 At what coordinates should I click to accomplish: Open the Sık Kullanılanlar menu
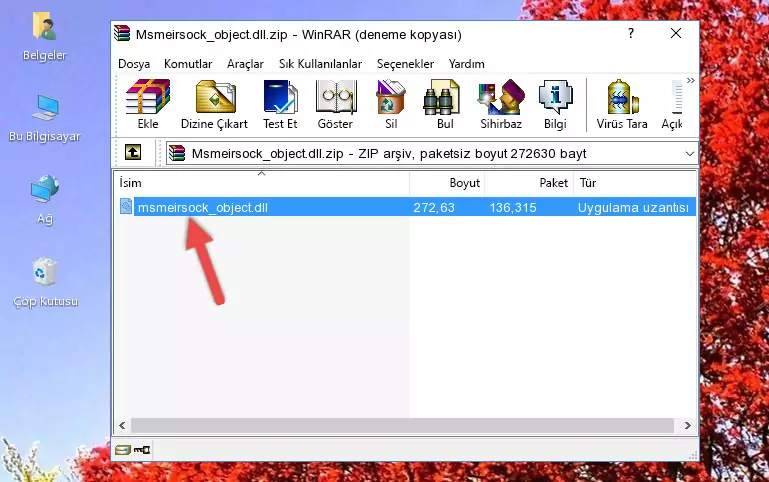tap(320, 64)
